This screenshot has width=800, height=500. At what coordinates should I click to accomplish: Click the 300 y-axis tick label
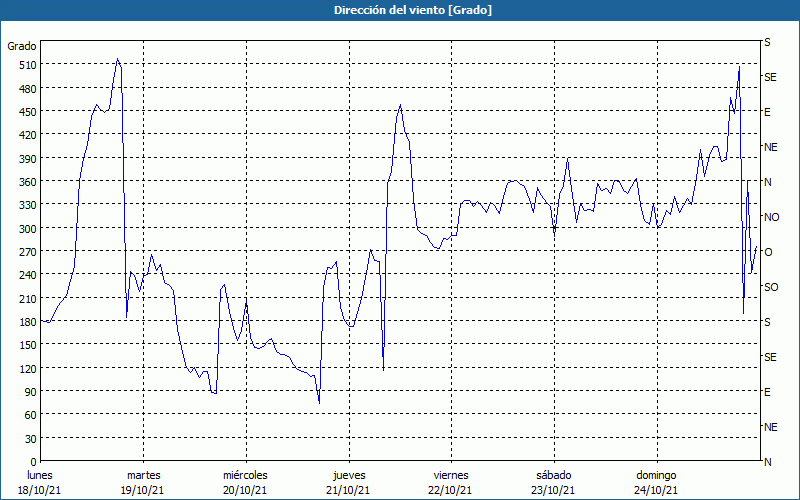coord(28,229)
